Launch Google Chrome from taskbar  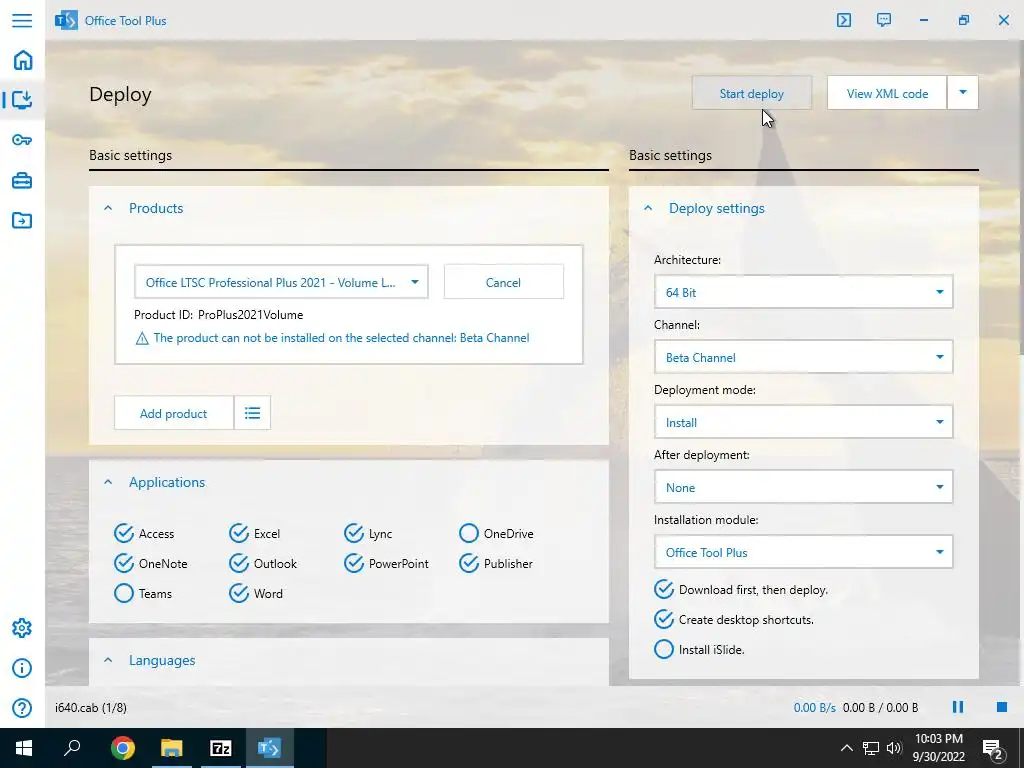pos(122,748)
